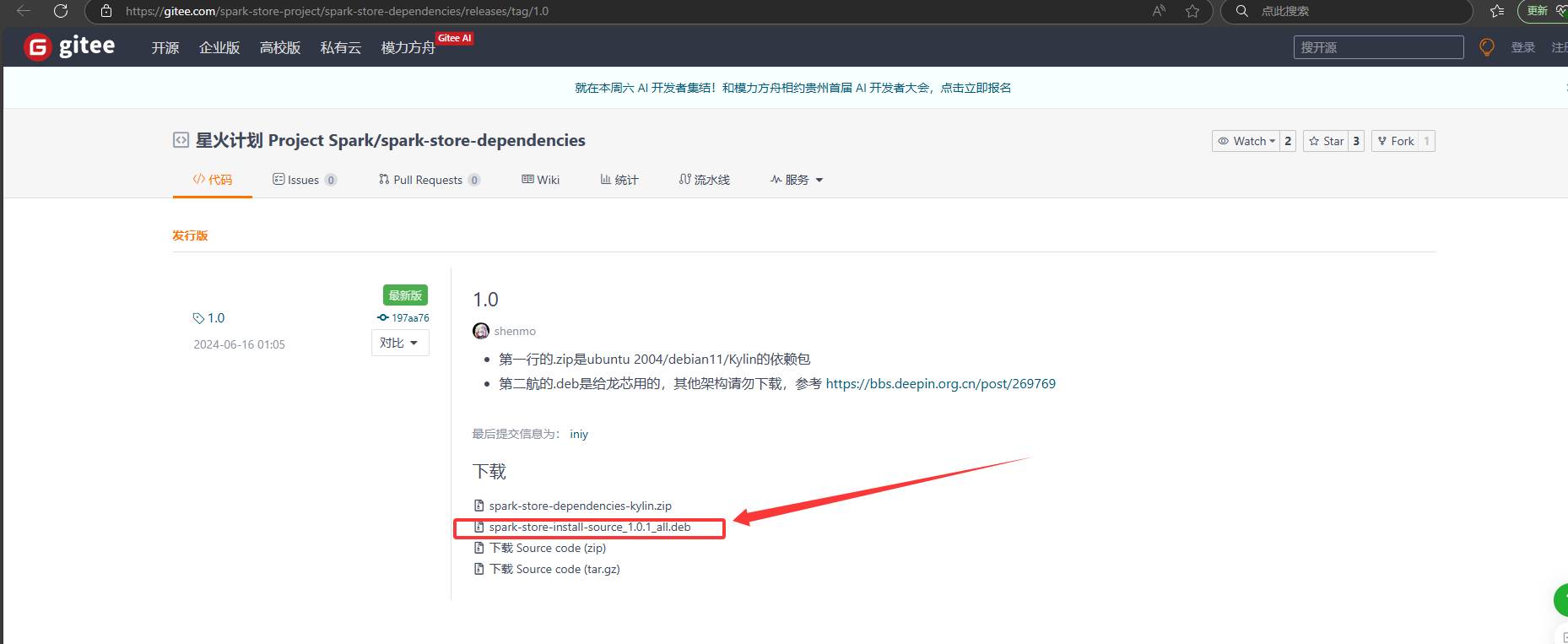Expand the 服务 services dropdown

point(797,180)
